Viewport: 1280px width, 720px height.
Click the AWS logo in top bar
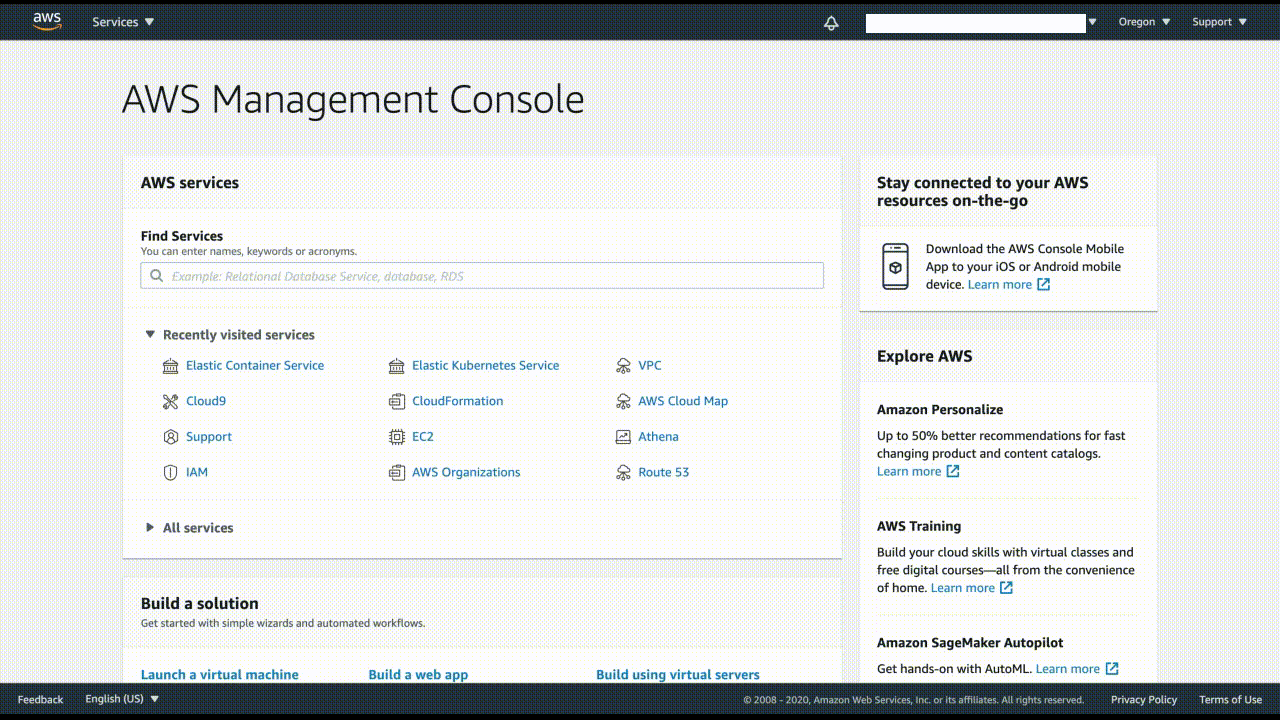(x=45, y=20)
